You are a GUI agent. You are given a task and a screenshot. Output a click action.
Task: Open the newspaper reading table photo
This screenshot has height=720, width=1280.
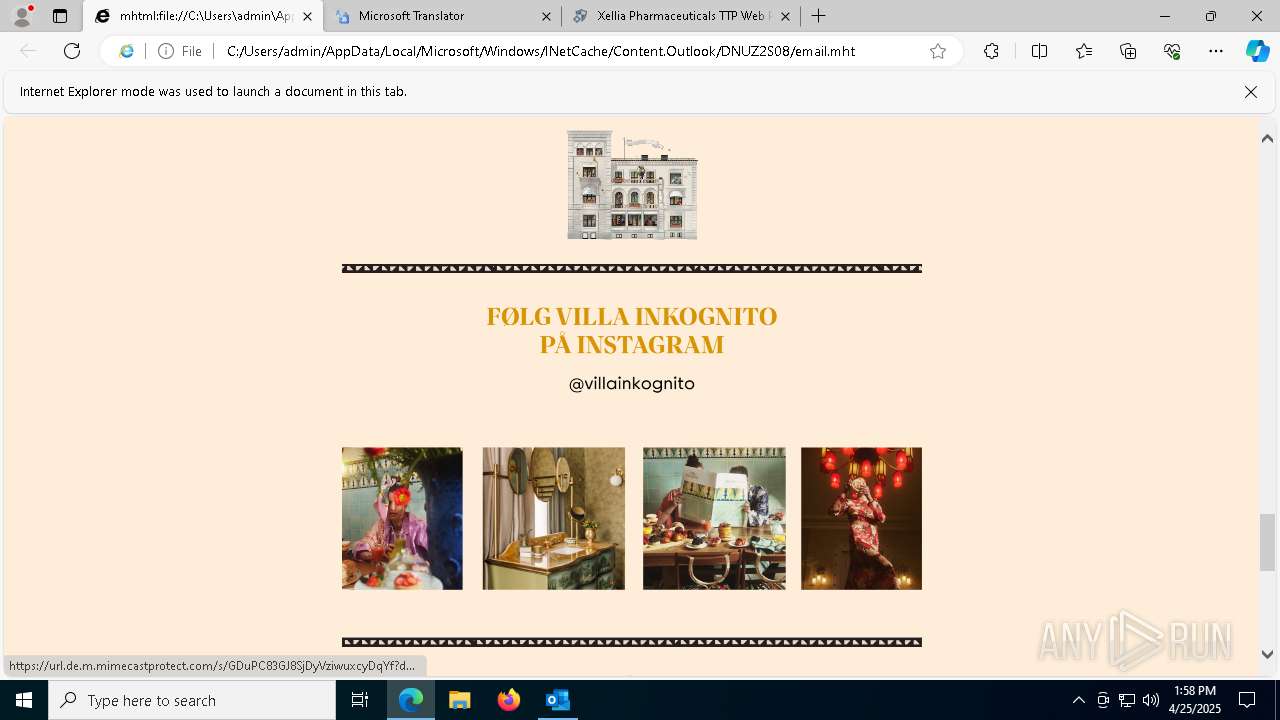click(714, 518)
